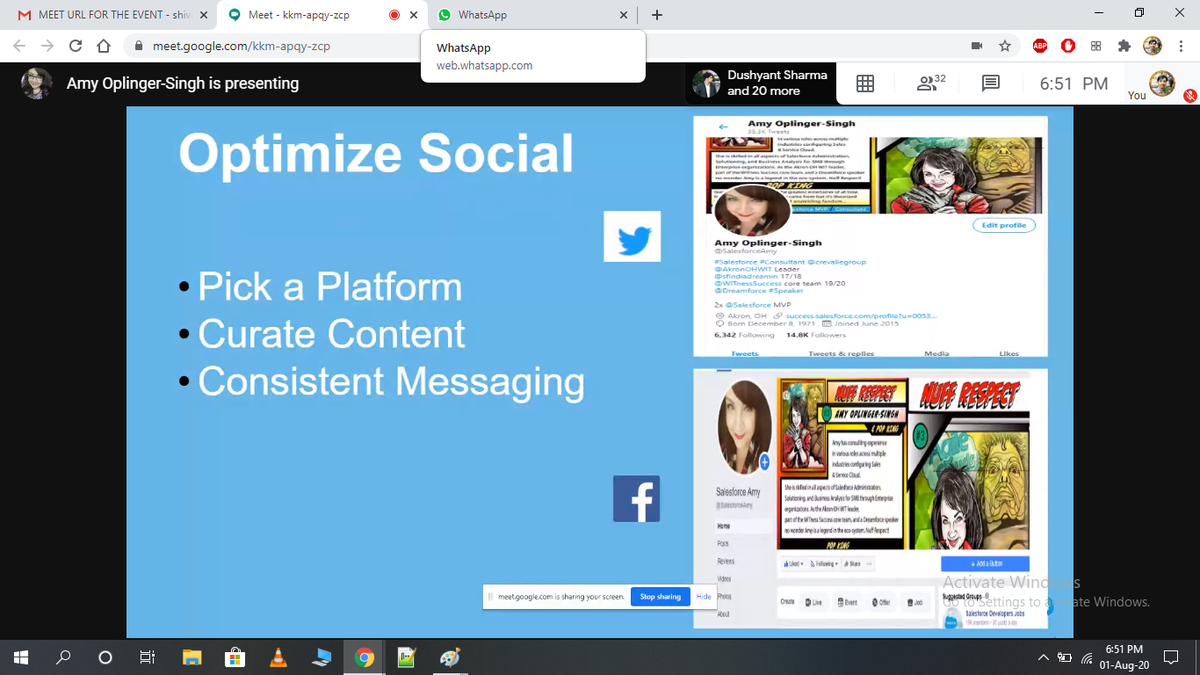
Task: Click the red muted microphone indicator
Action: click(x=1190, y=97)
